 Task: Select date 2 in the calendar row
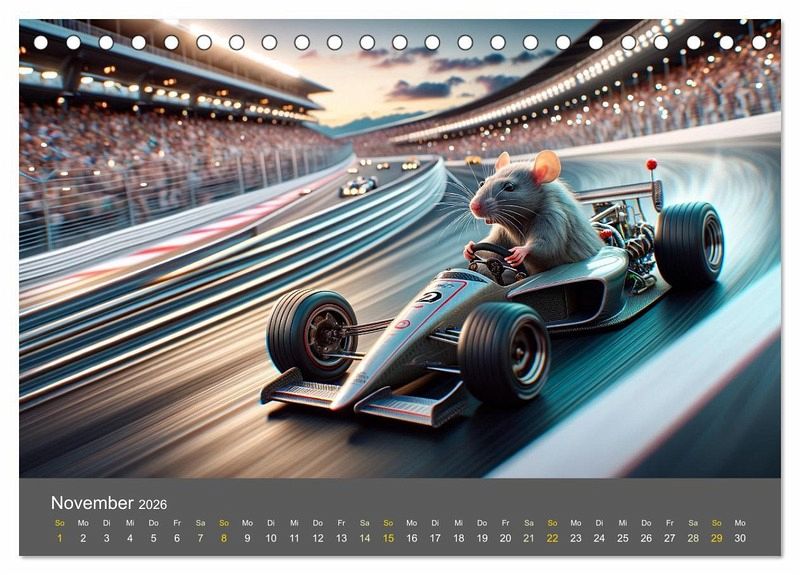pos(83,538)
